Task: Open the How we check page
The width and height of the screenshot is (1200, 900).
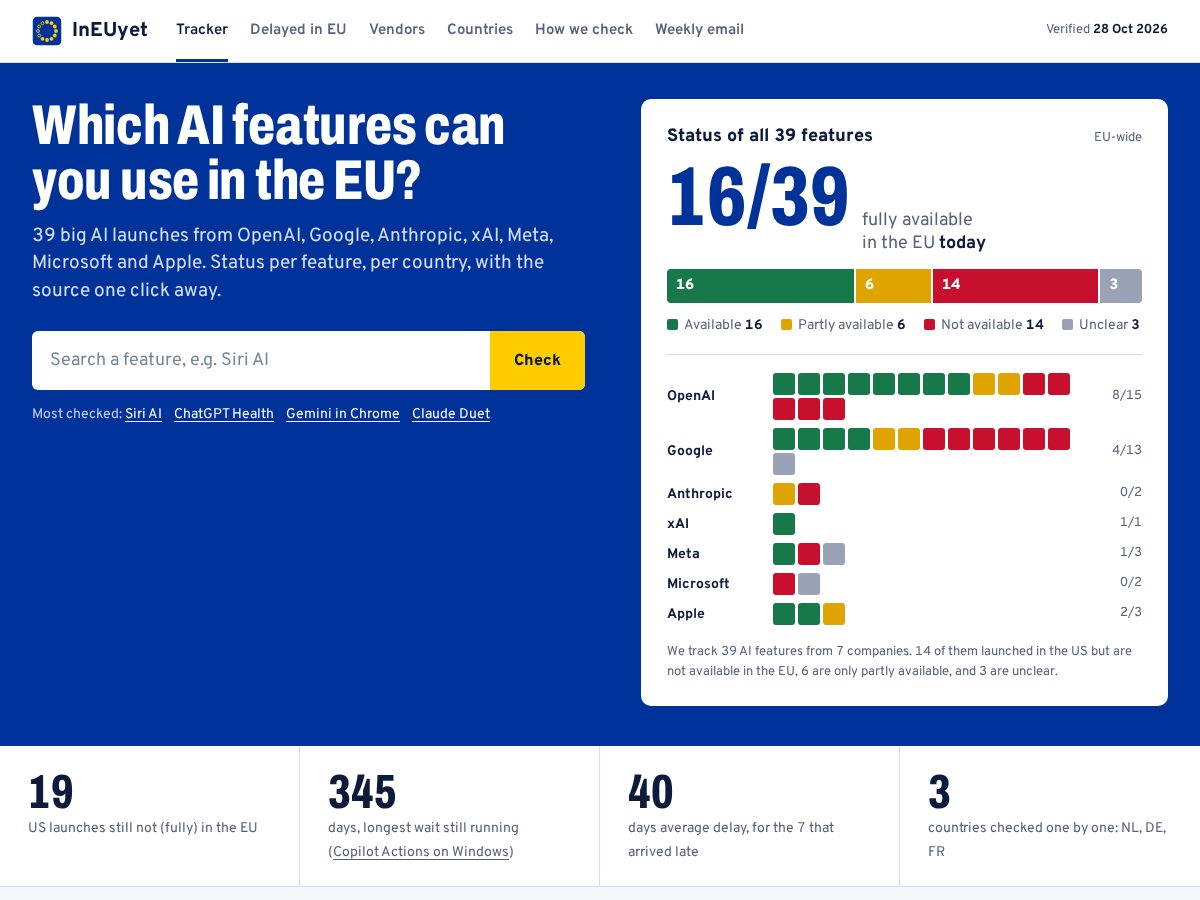Action: point(584,29)
